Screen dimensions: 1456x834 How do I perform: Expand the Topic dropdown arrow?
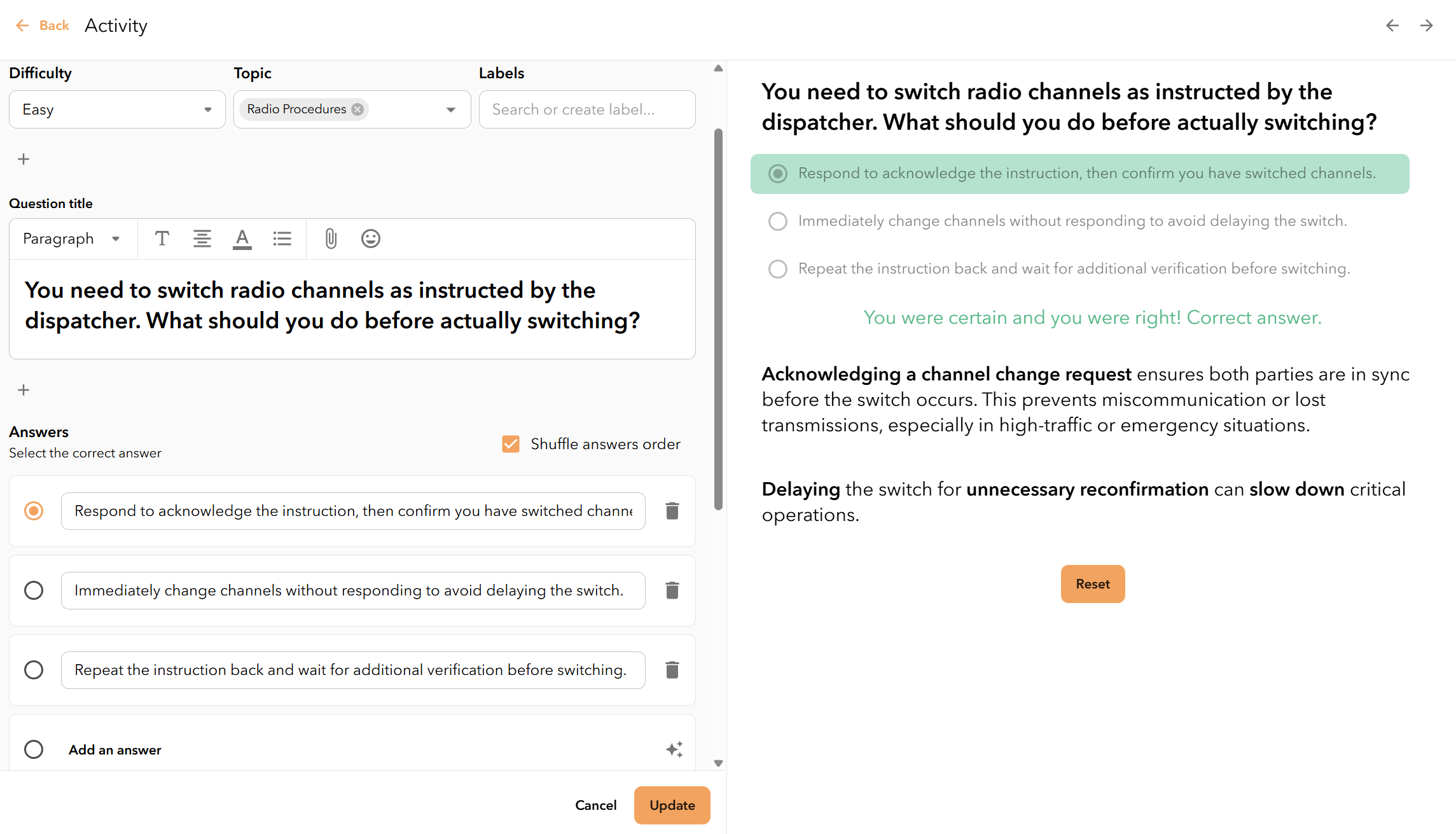[451, 109]
